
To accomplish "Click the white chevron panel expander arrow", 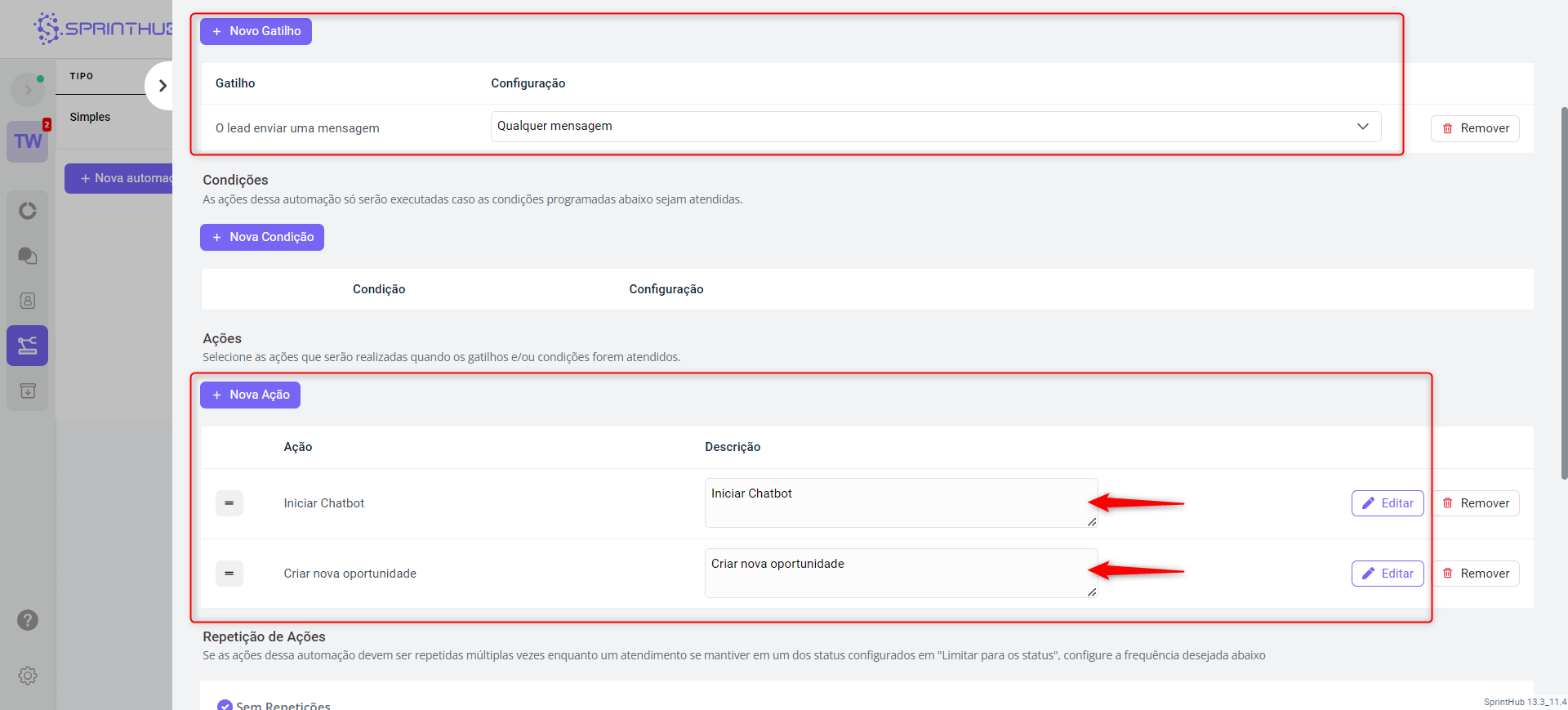I will (163, 86).
